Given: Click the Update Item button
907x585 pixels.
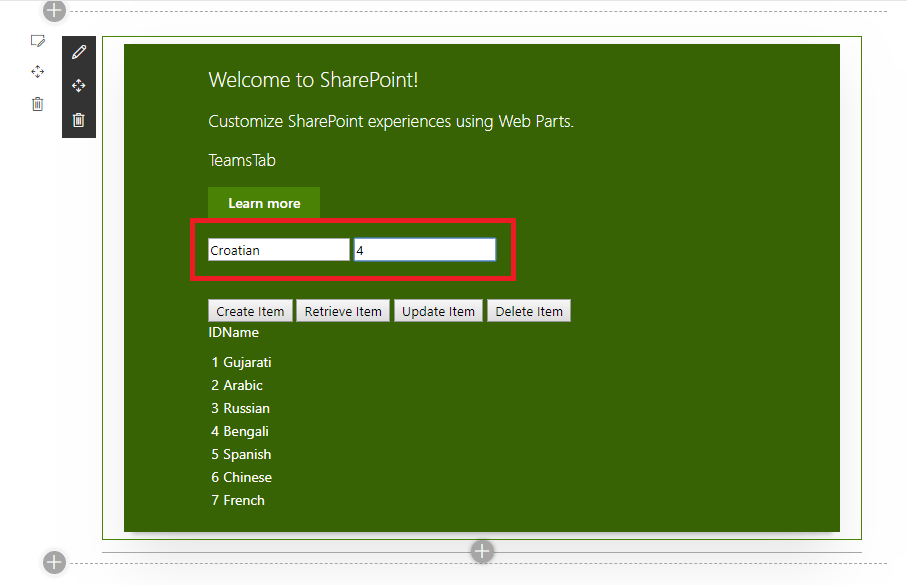Looking at the screenshot, I should coord(438,311).
